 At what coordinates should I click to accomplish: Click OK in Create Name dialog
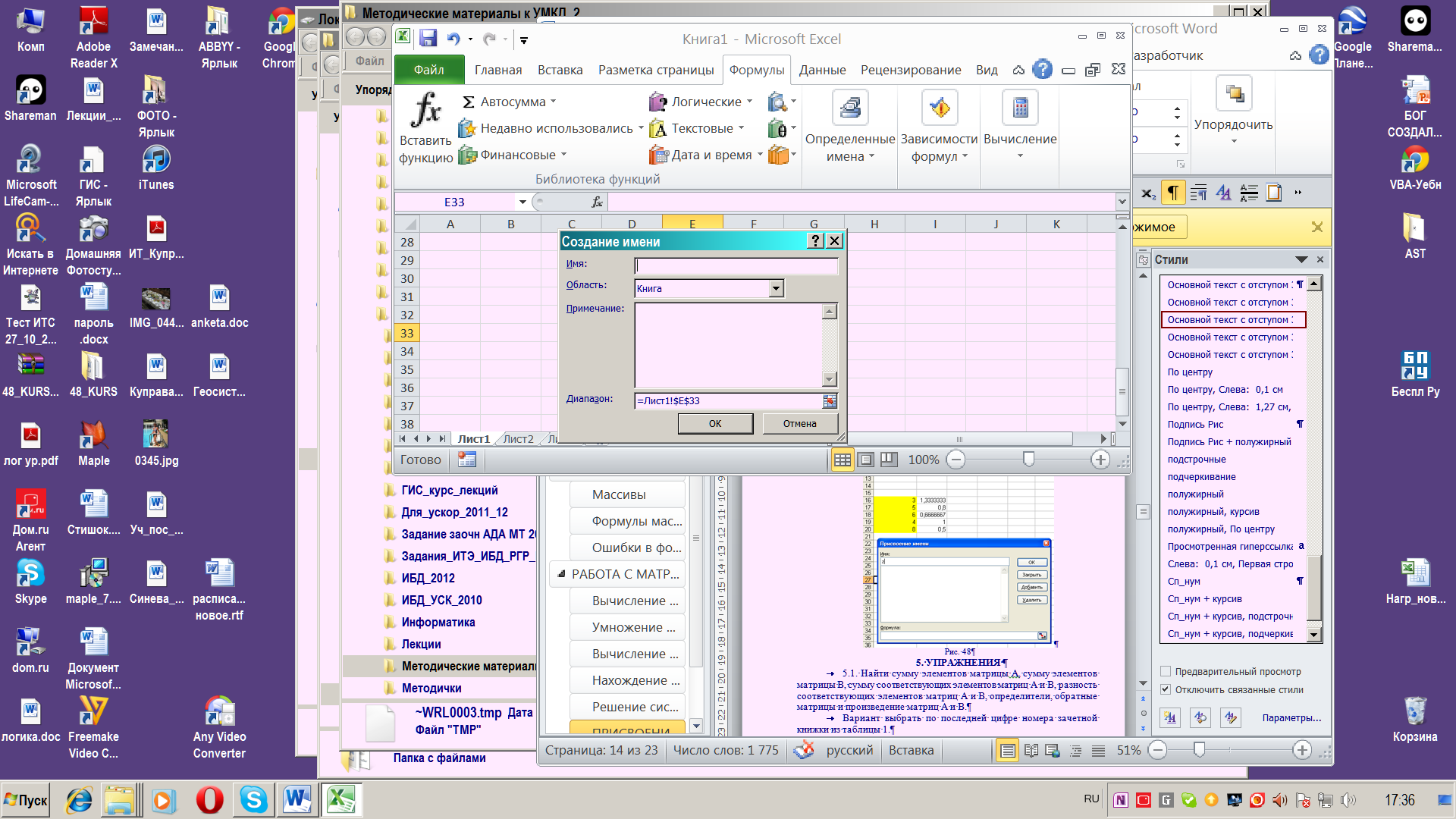pyautogui.click(x=715, y=424)
